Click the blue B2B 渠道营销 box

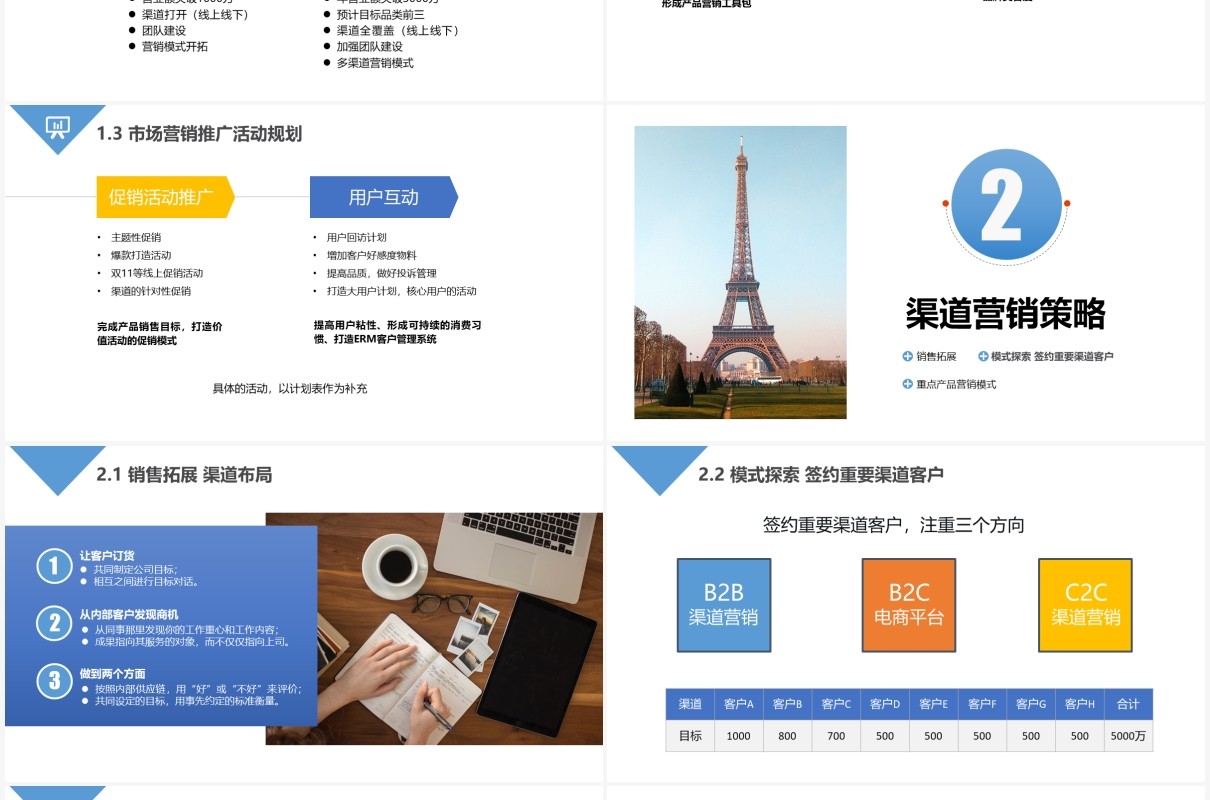(x=724, y=605)
